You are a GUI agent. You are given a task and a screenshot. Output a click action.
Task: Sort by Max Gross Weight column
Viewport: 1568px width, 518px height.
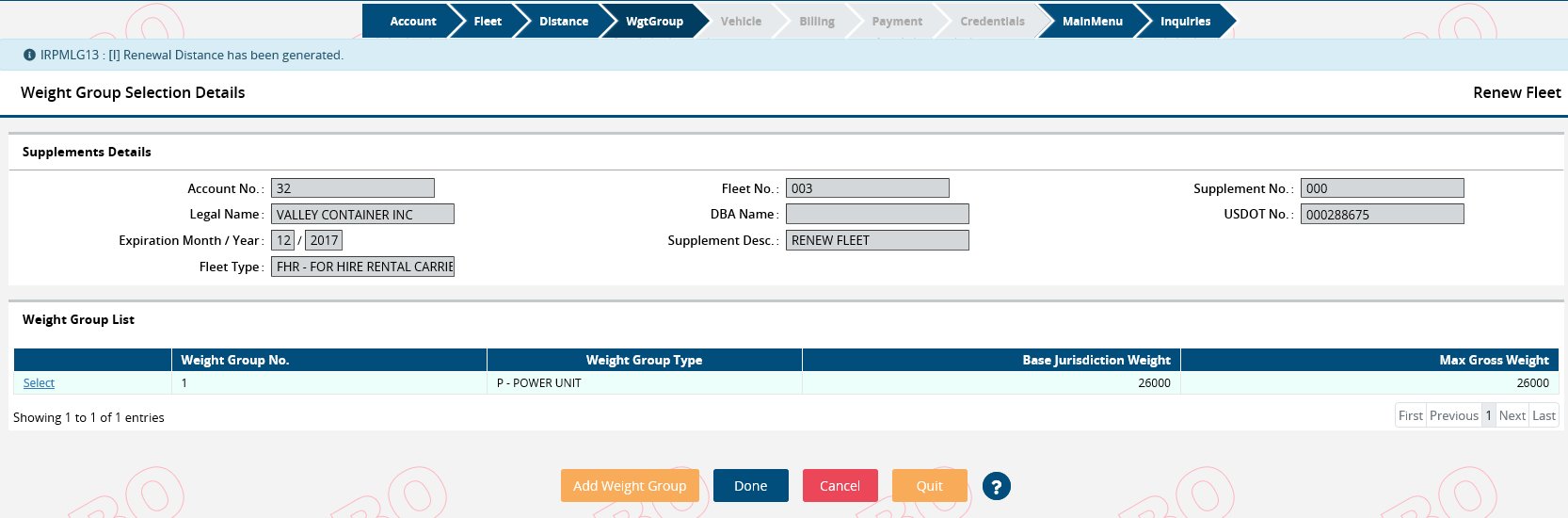pyautogui.click(x=1494, y=360)
